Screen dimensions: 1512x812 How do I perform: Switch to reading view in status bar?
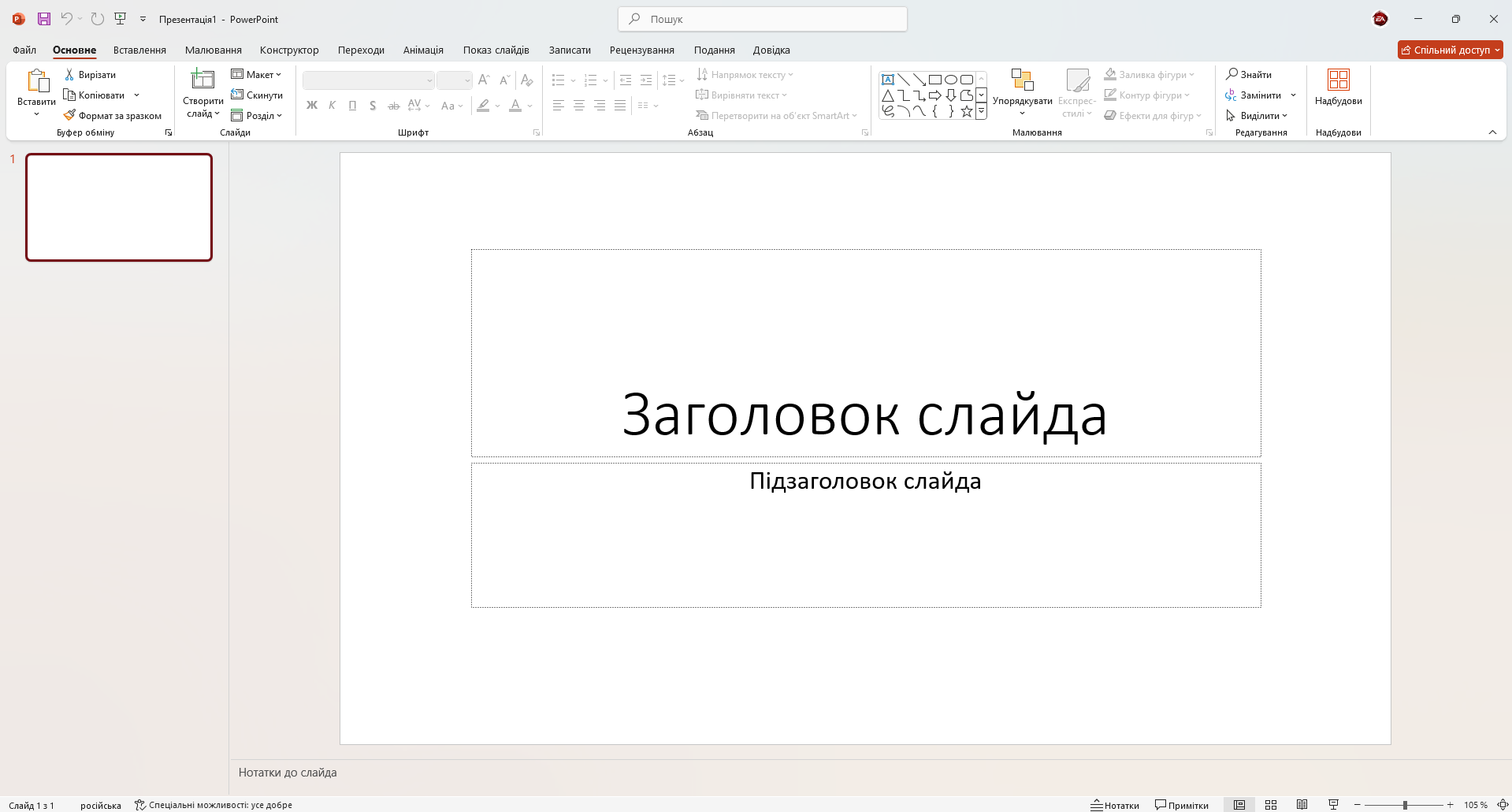click(1302, 805)
